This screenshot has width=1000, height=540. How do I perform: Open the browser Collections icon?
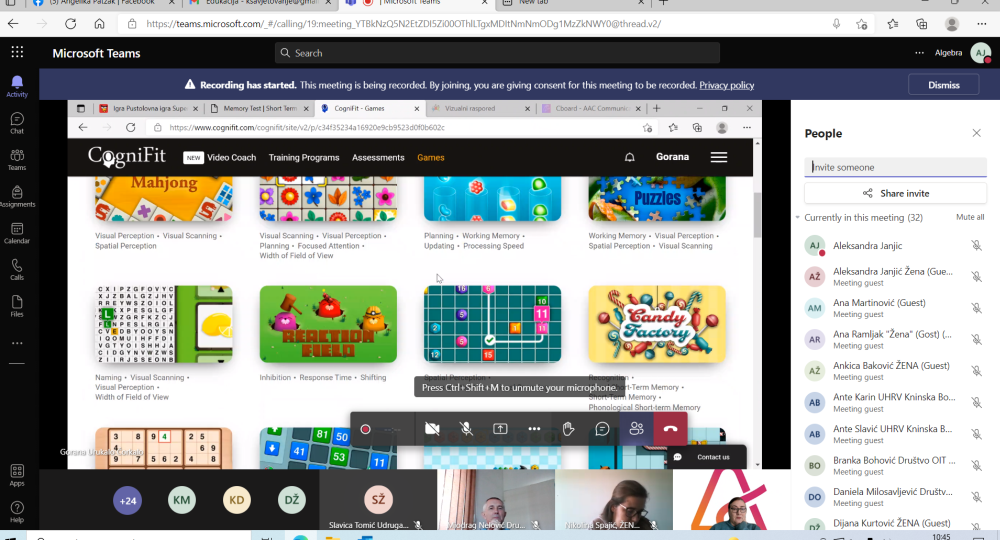click(922, 24)
